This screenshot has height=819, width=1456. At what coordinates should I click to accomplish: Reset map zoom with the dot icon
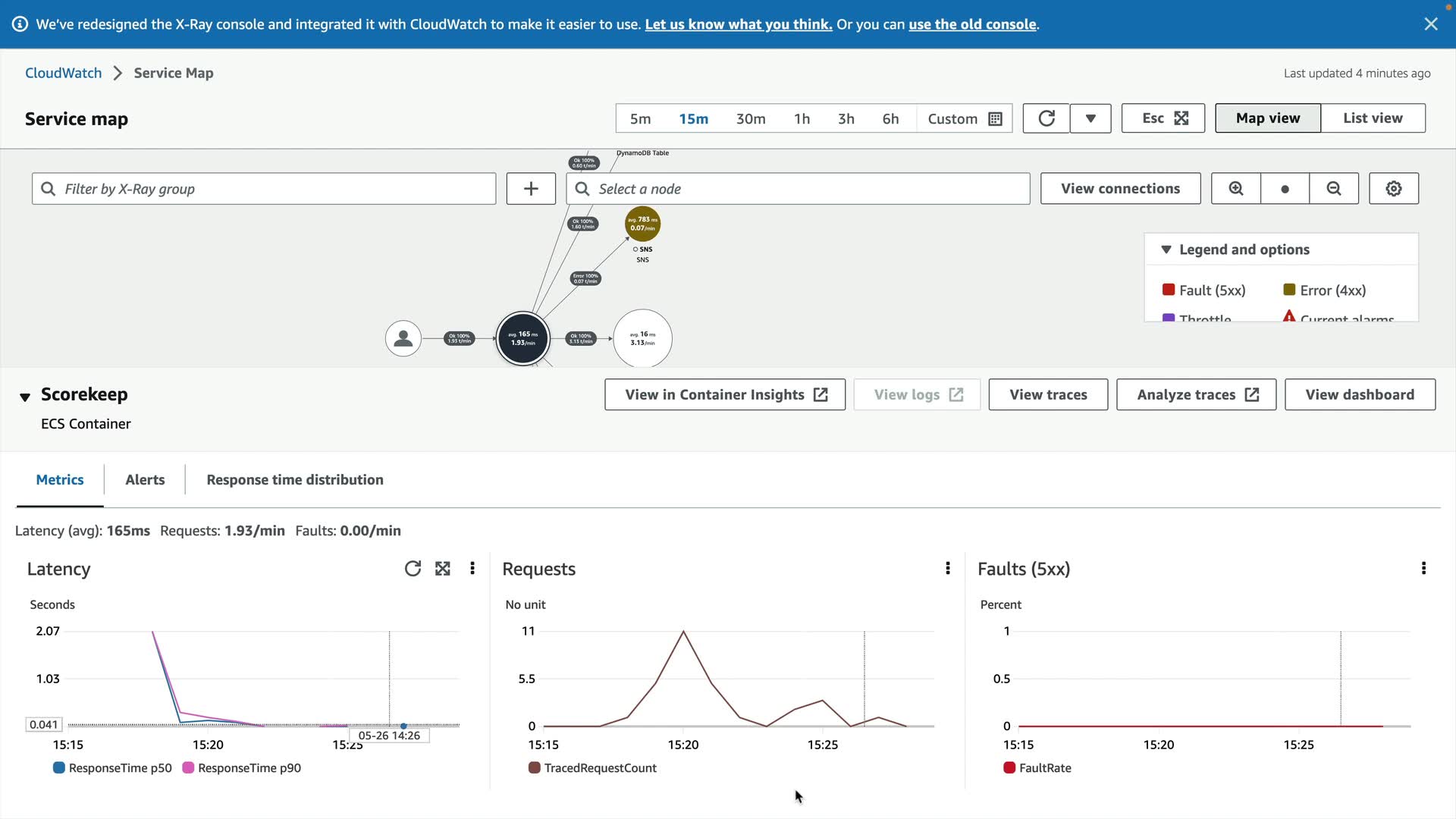tap(1285, 189)
